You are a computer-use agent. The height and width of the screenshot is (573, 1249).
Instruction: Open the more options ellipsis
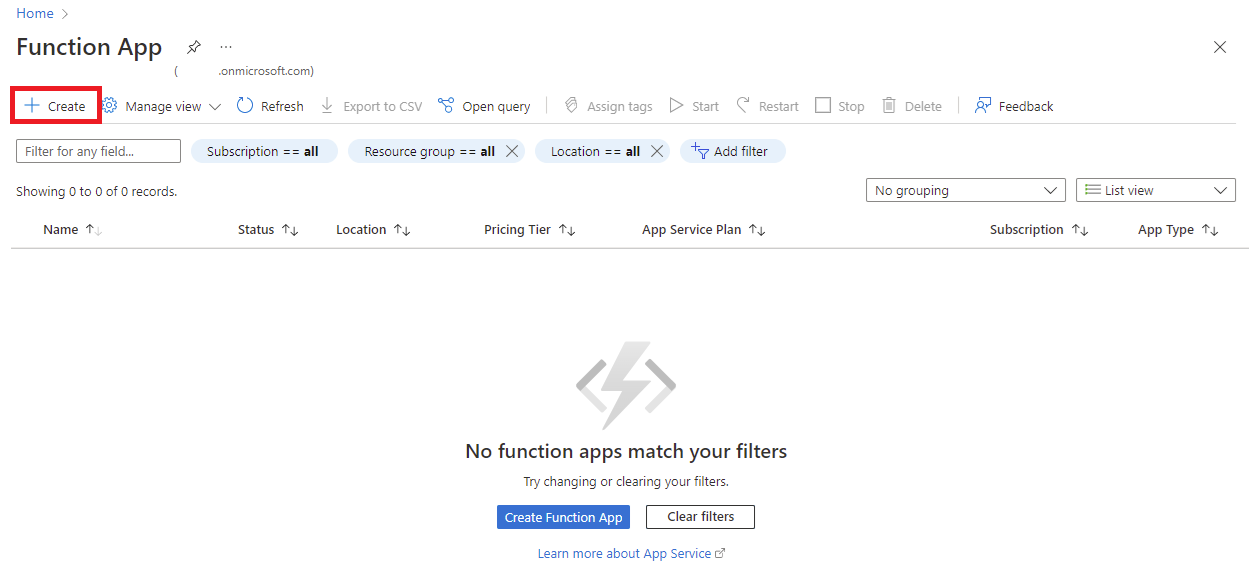[226, 47]
